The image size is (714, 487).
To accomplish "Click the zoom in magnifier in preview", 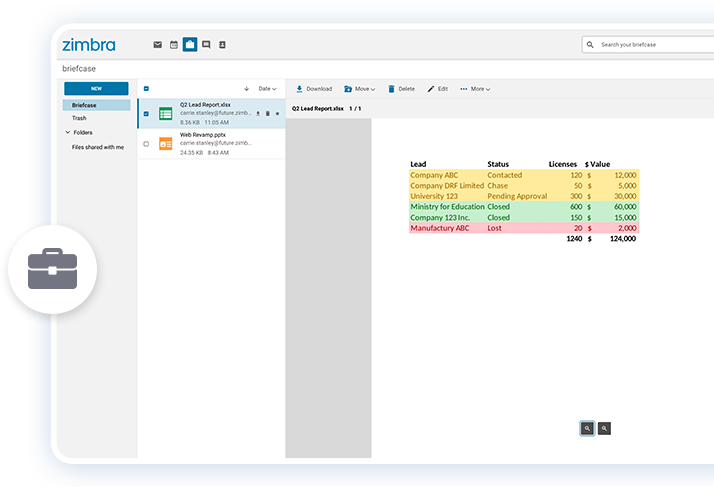I will [x=604, y=428].
